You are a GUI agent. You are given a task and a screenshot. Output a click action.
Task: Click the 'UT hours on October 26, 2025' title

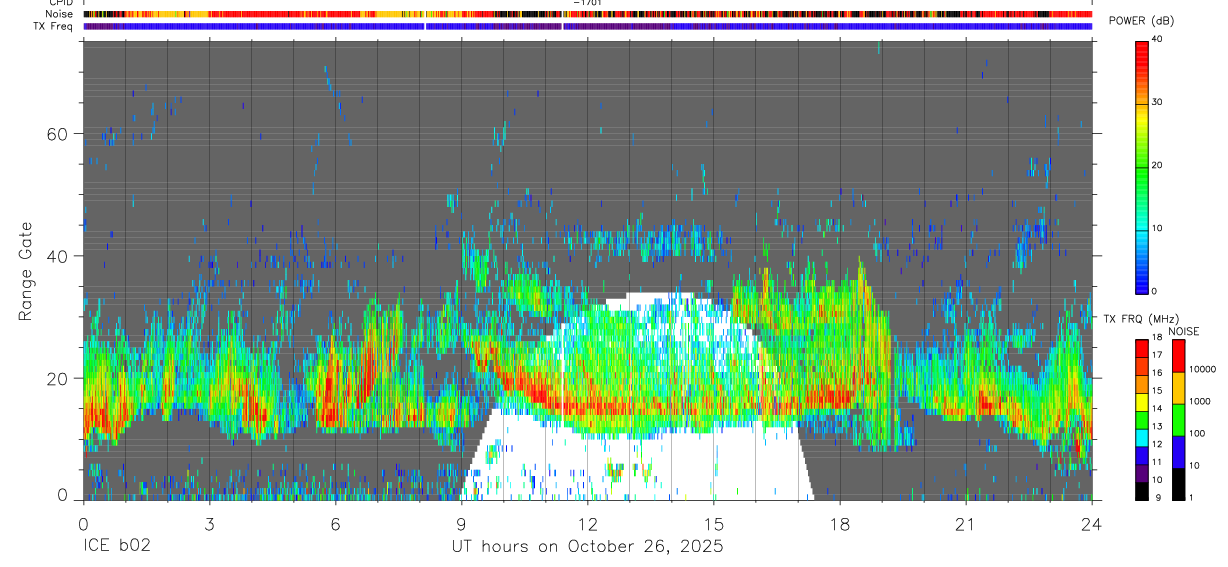587,547
